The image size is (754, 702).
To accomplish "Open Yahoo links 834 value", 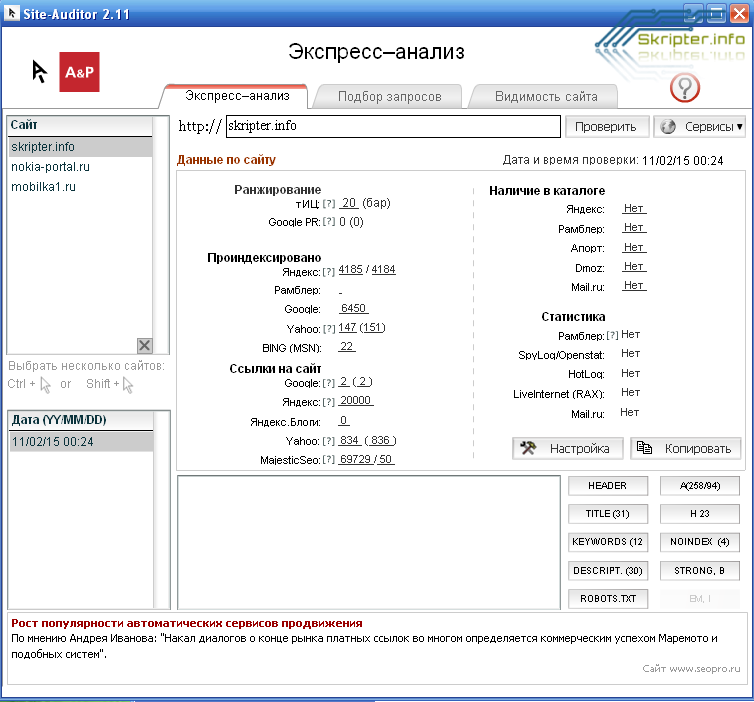I will (x=350, y=440).
